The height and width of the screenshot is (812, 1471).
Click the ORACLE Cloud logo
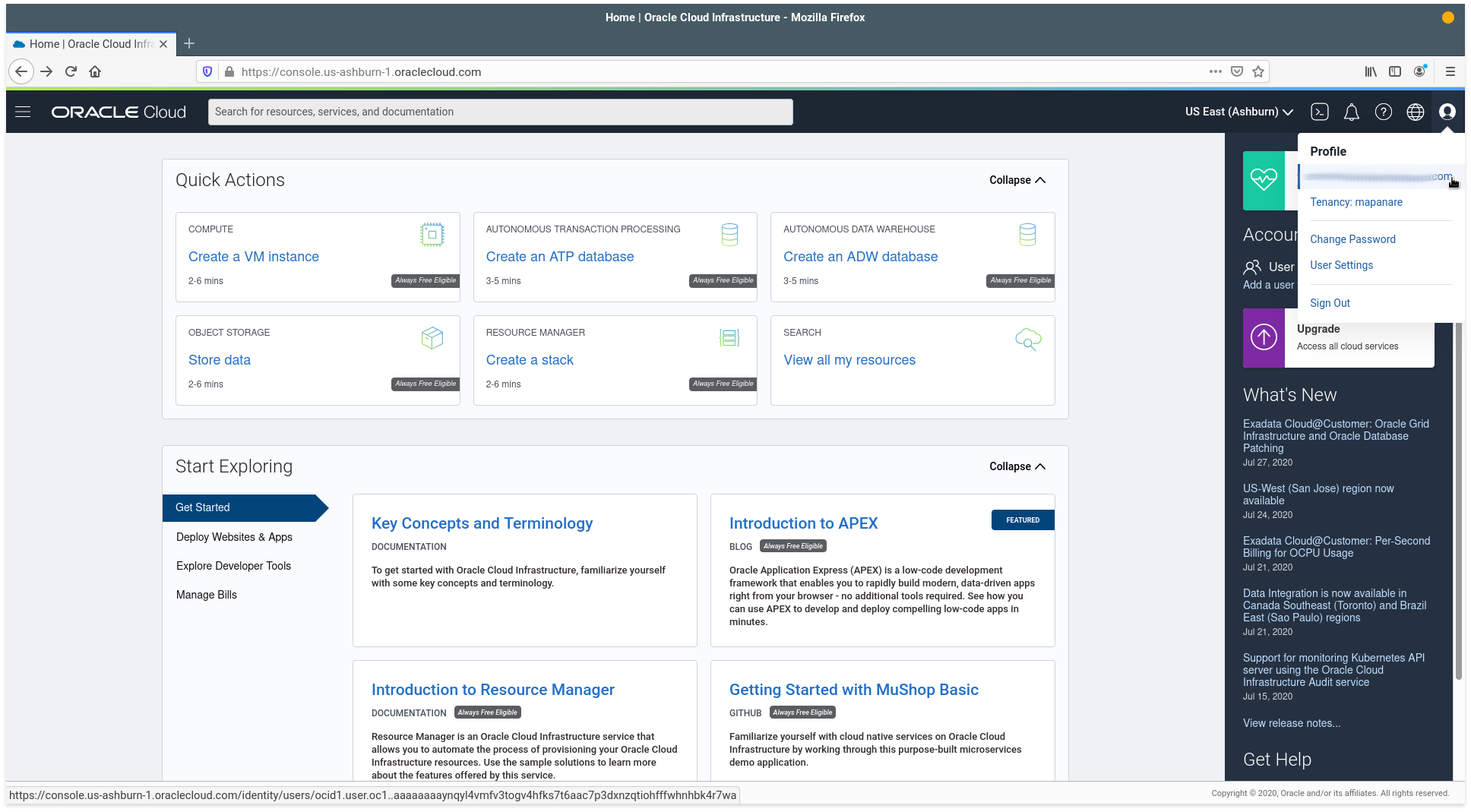[x=119, y=112]
